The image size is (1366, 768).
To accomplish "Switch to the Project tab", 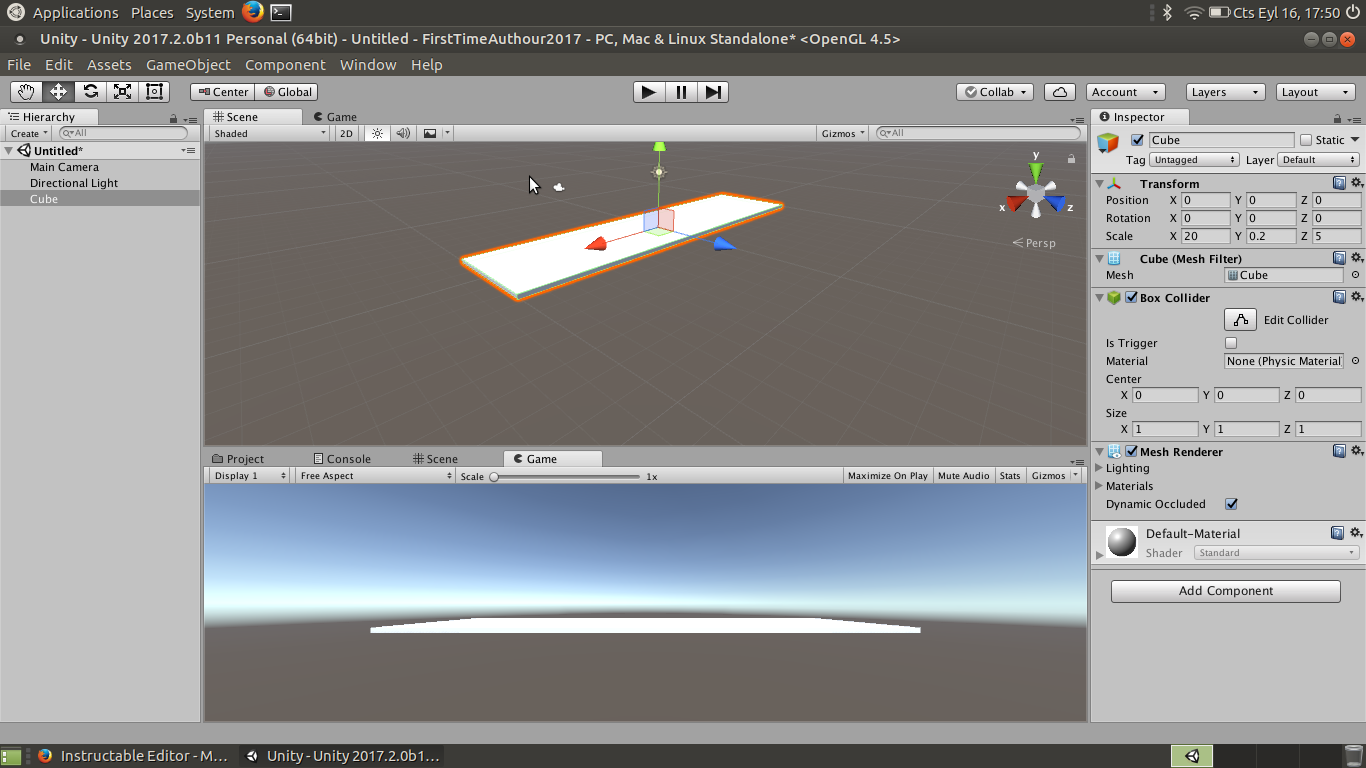I will 238,459.
